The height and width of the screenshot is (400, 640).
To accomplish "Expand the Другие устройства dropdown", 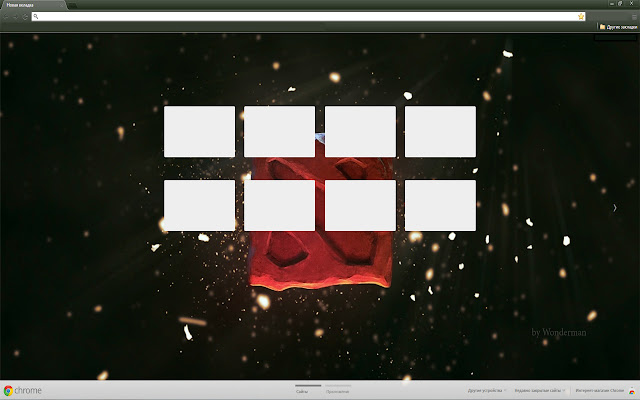I will coord(487,391).
